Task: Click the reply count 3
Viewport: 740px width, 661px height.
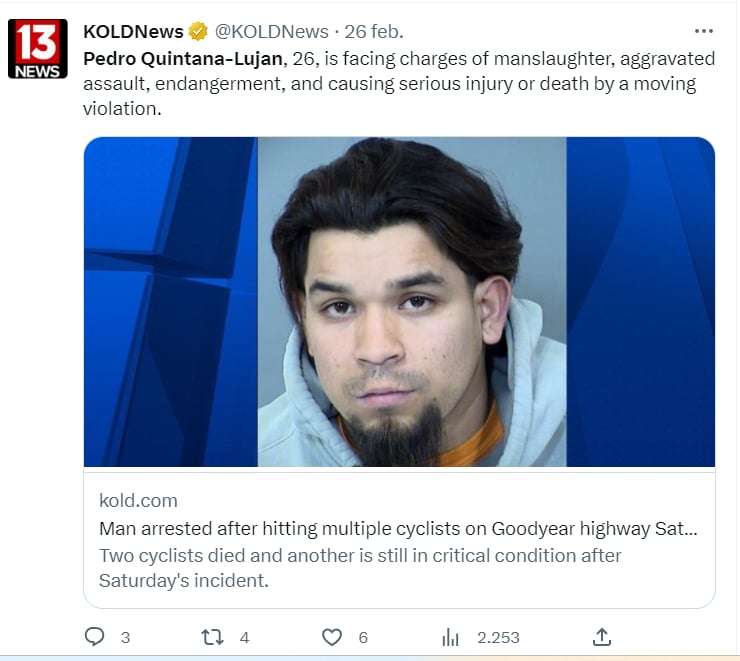Action: tap(125, 638)
